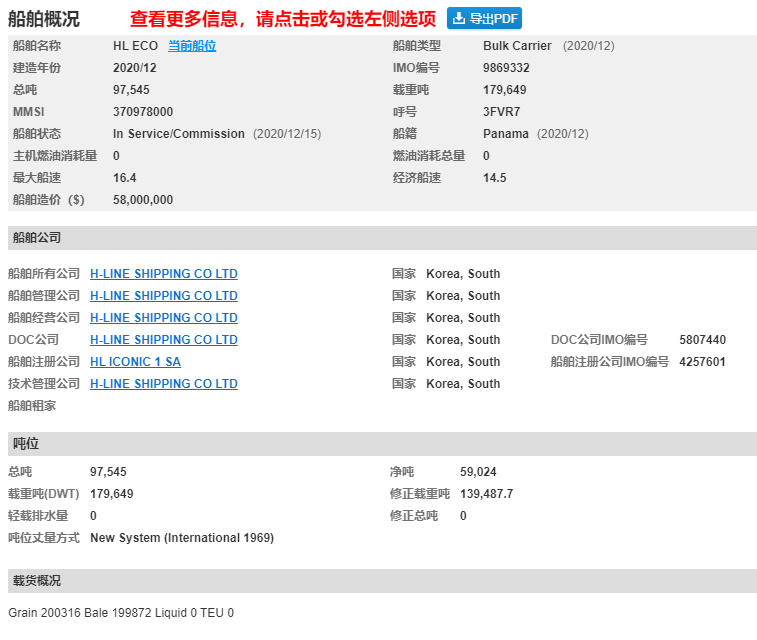Select the red 查看更多信息 notice text
The height and width of the screenshot is (640, 757).
[282, 19]
